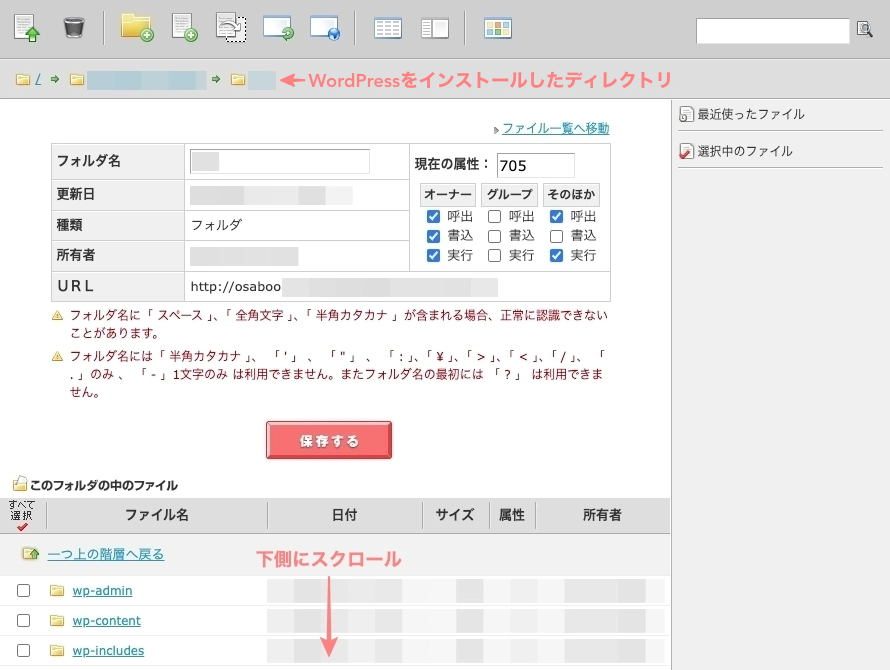Click the search magnifier icon
The width and height of the screenshot is (890, 670).
pos(864,29)
